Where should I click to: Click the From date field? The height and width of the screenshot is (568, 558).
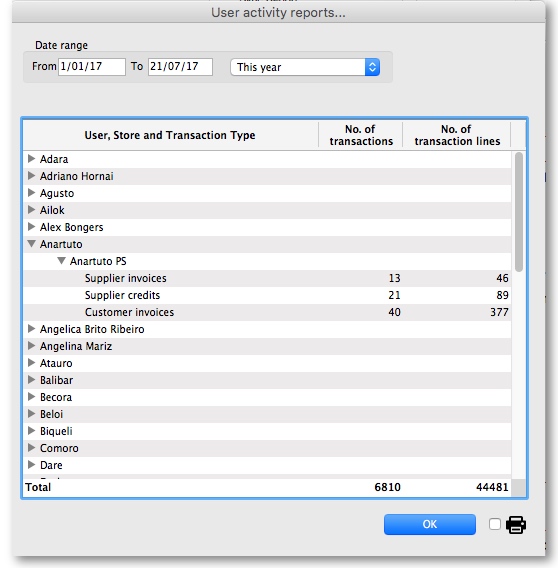tap(92, 67)
